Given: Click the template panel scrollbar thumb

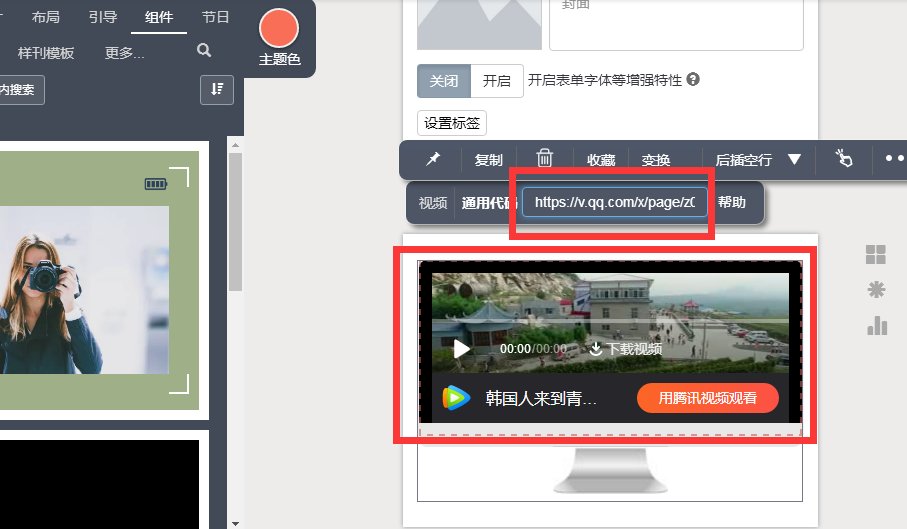Looking at the screenshot, I should pos(235,222).
